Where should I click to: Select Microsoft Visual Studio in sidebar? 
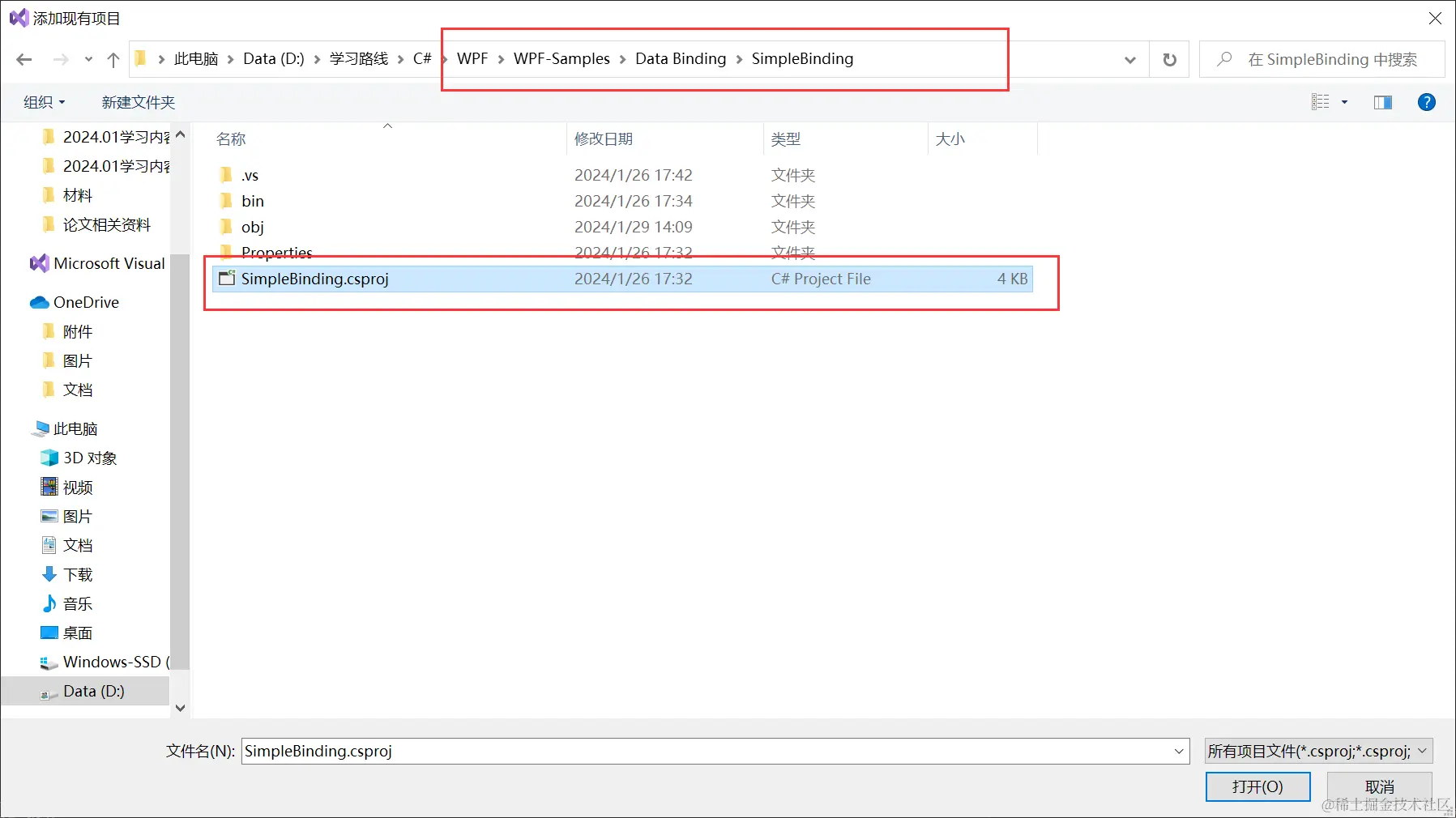pos(97,263)
